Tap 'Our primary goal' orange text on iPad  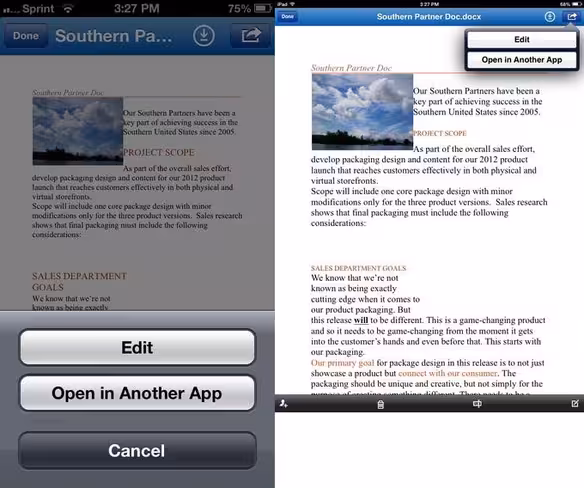click(x=342, y=363)
